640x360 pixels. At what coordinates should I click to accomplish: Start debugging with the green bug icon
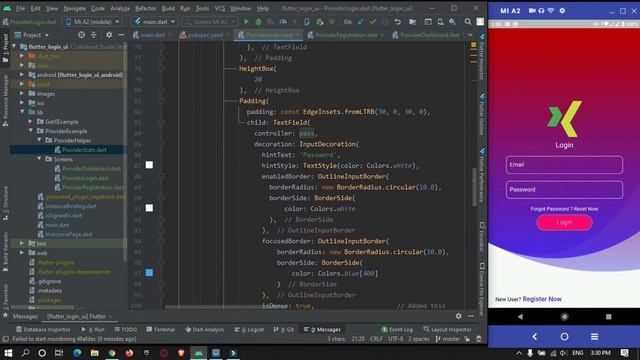point(258,22)
